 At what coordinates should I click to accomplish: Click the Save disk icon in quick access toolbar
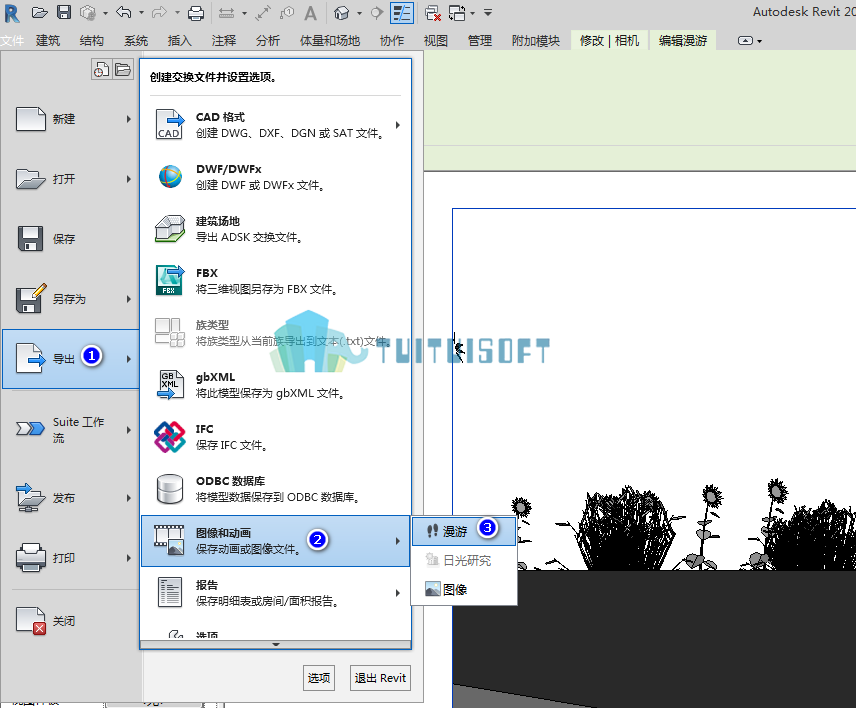64,12
